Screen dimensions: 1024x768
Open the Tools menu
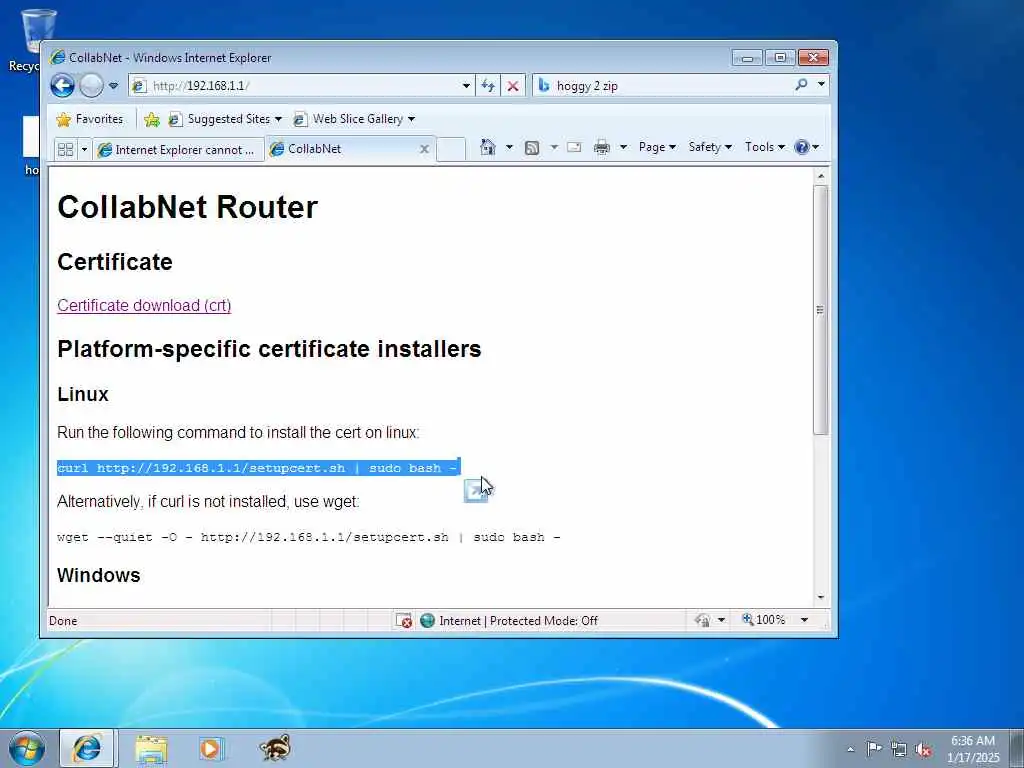point(765,147)
